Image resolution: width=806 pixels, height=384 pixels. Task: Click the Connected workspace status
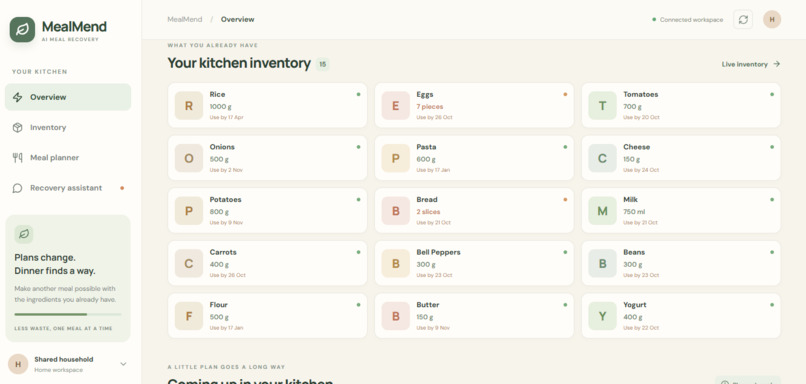coord(687,20)
